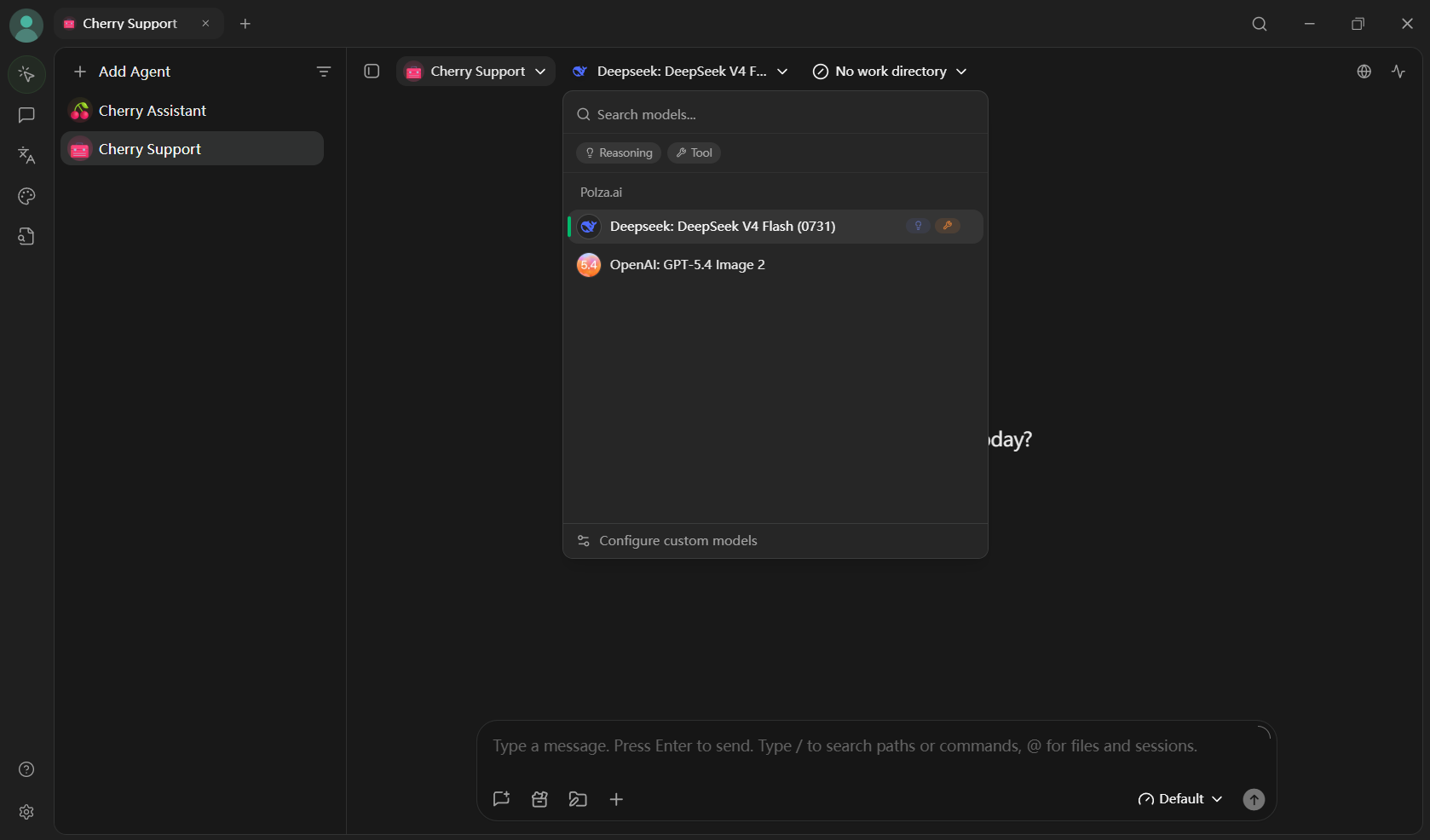This screenshot has height=840, width=1430.
Task: Open the Agents section in the sidebar
Action: pyautogui.click(x=26, y=75)
